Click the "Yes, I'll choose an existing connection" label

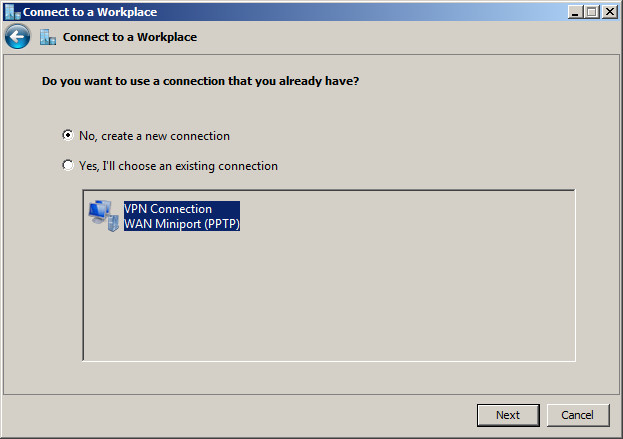178,166
